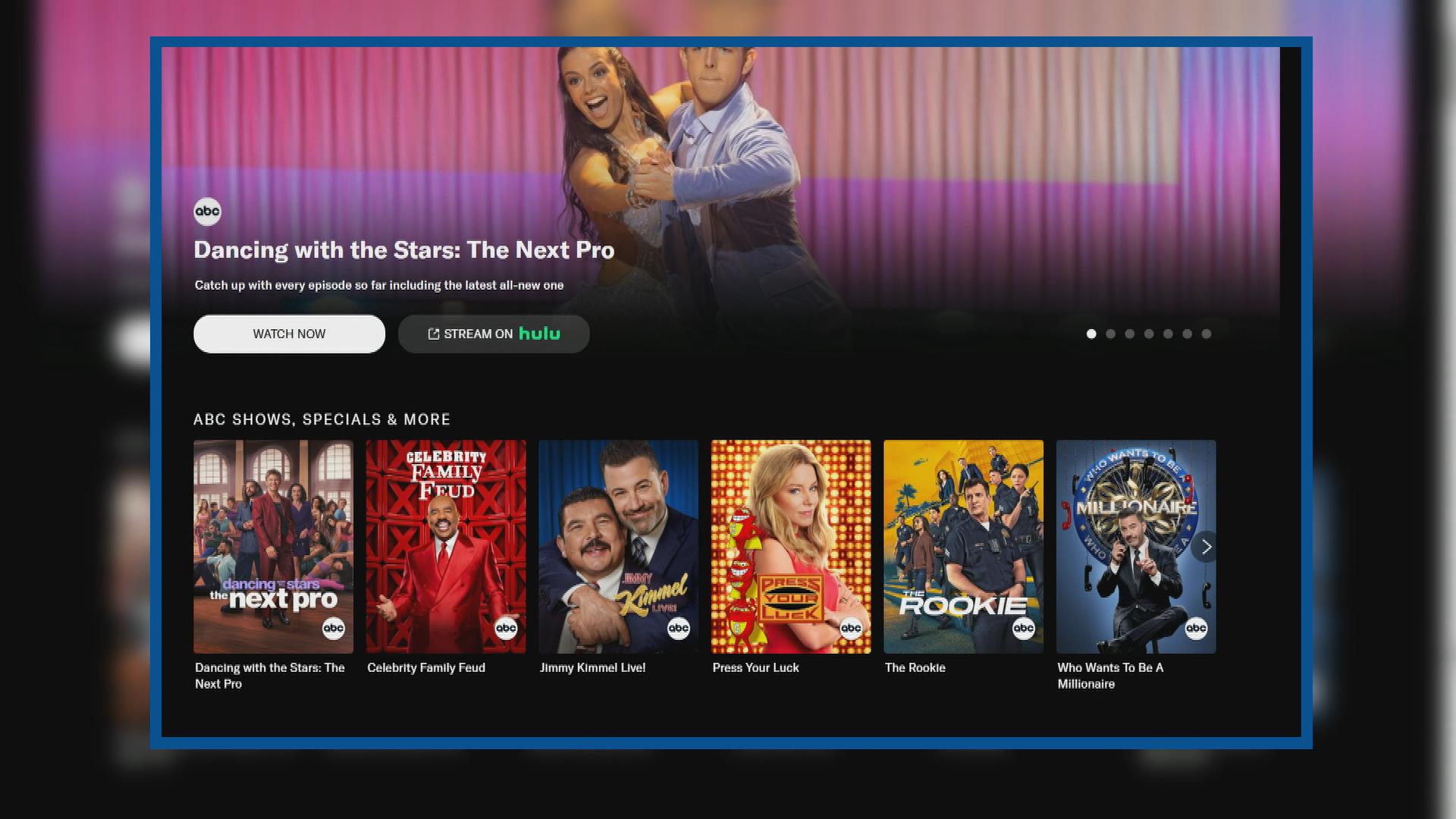Screen dimensions: 1456x819
Task: Click the 'Jimmy Kimmel Live!' caption
Action: pyautogui.click(x=593, y=668)
